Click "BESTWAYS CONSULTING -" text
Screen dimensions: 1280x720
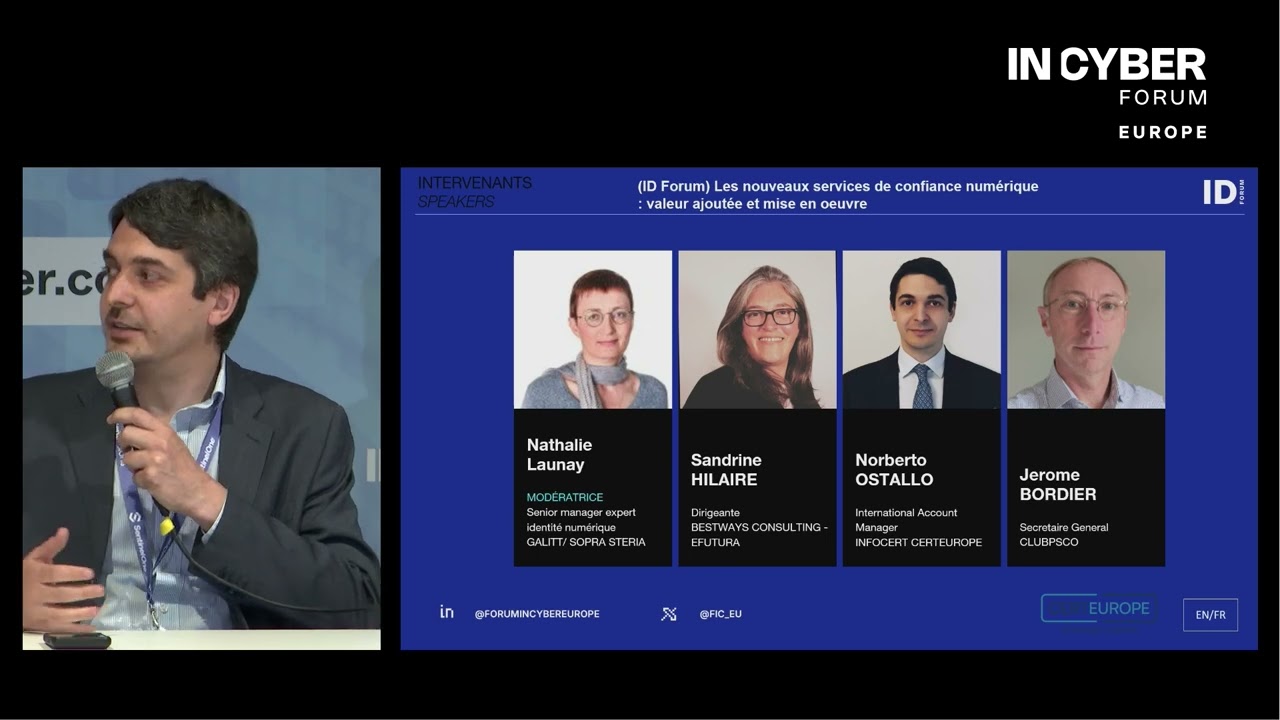click(759, 527)
